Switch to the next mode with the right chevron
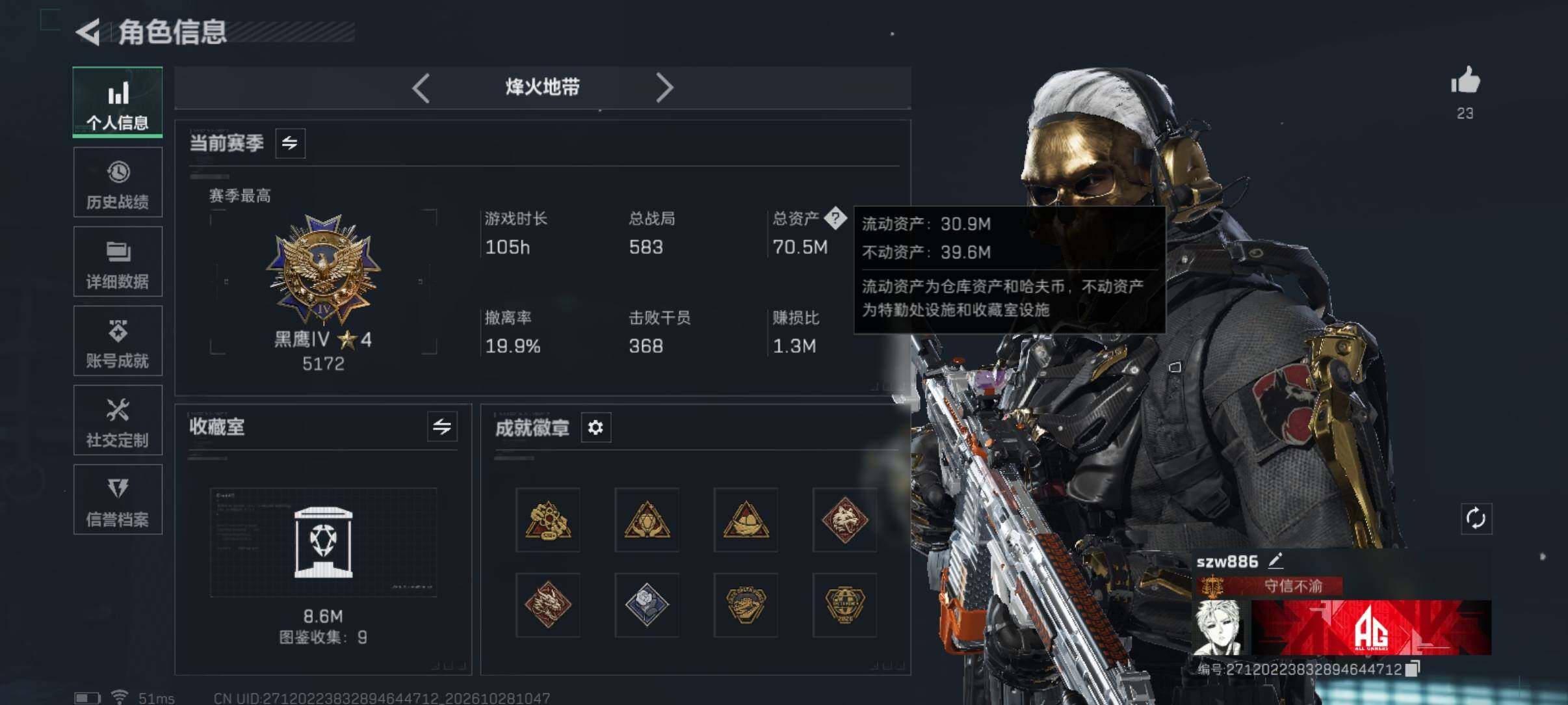 [664, 88]
